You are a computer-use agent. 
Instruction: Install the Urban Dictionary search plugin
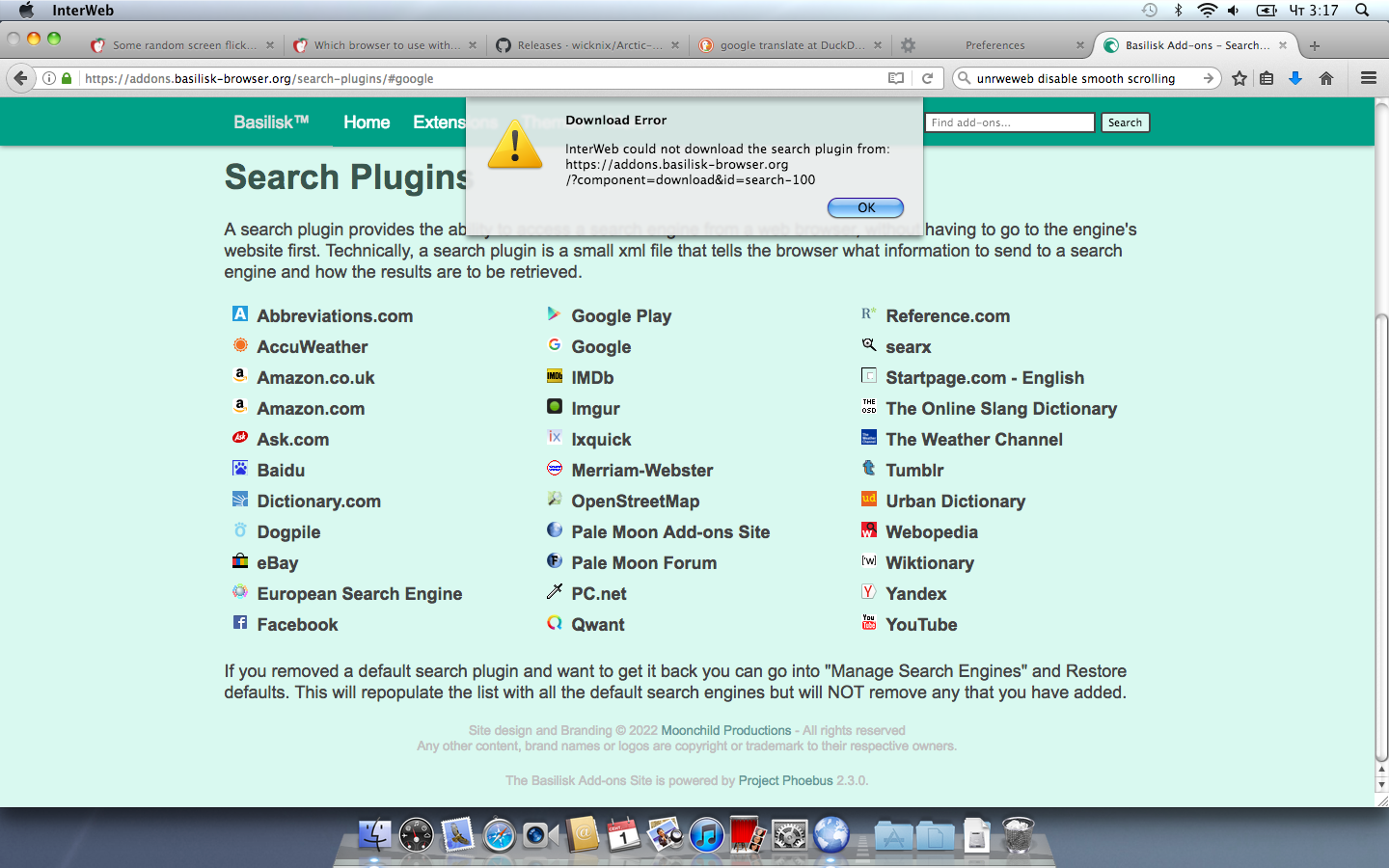tap(955, 502)
